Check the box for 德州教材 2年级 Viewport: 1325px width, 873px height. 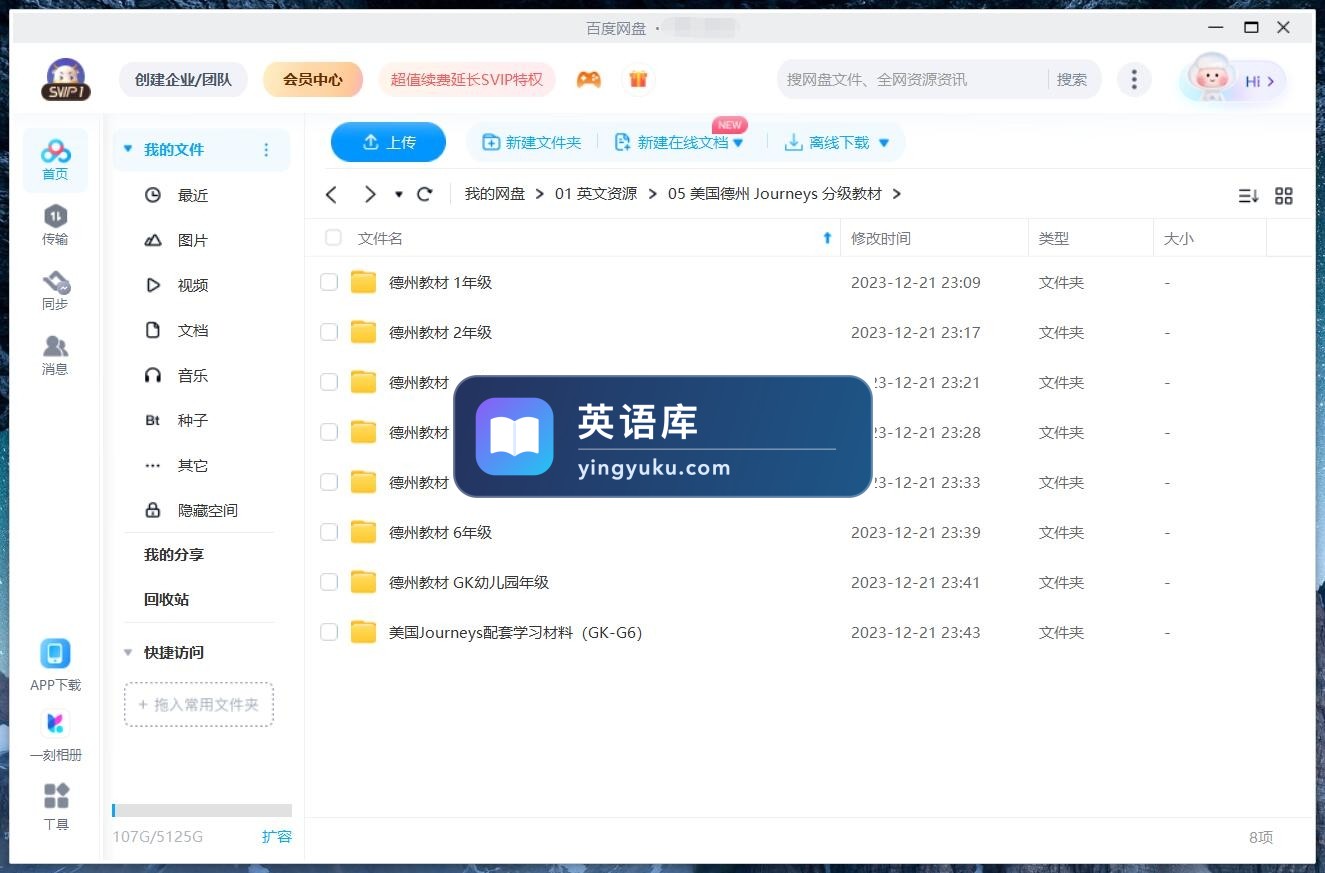click(329, 332)
